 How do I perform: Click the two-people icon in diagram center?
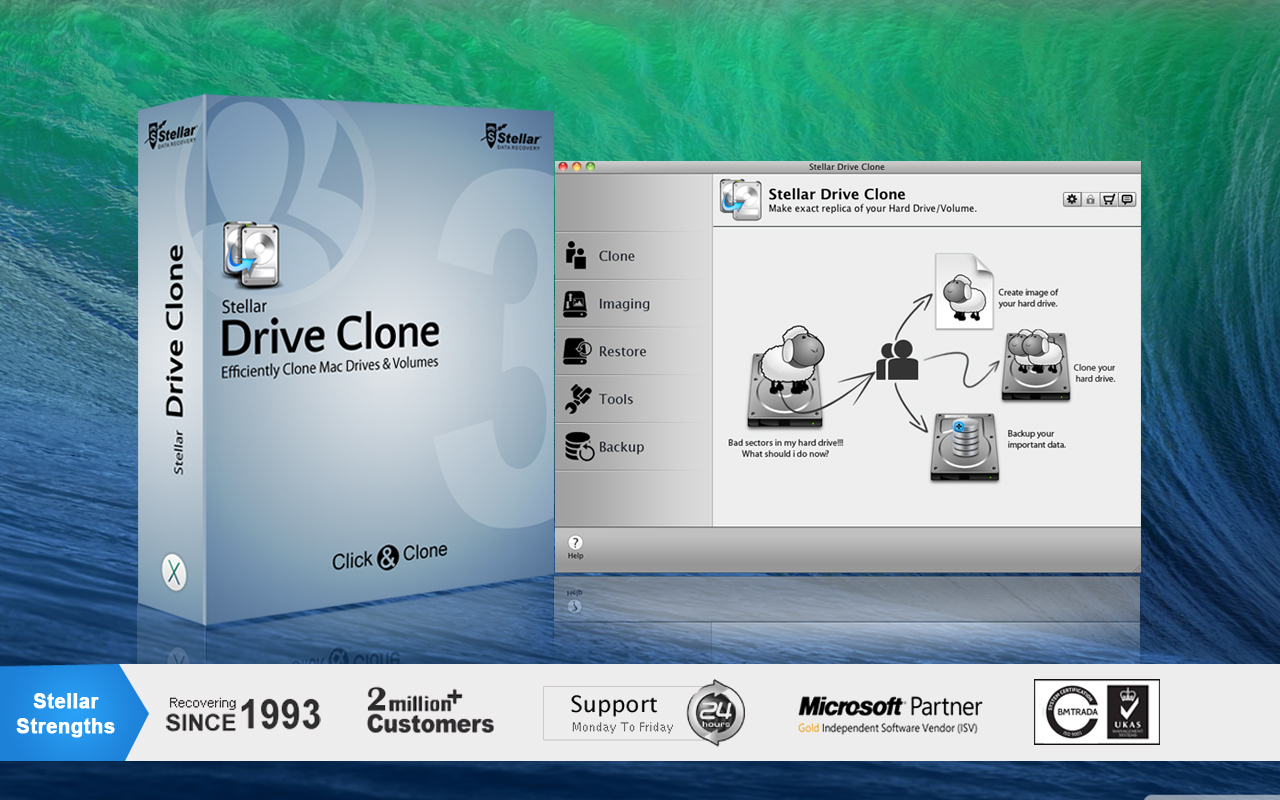pos(897,360)
